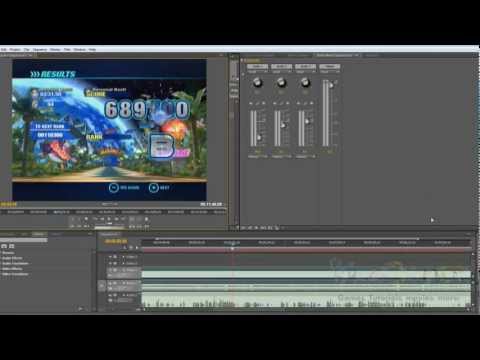Expand the Video Effects folder

[12, 269]
